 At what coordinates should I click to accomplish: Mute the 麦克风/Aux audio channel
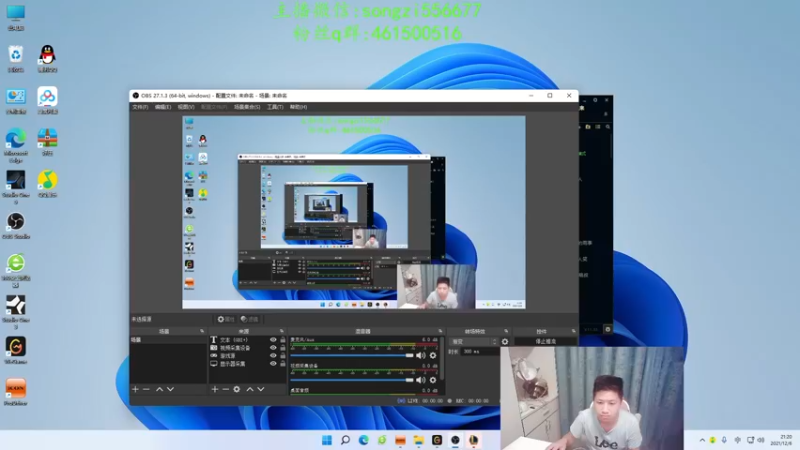click(420, 356)
